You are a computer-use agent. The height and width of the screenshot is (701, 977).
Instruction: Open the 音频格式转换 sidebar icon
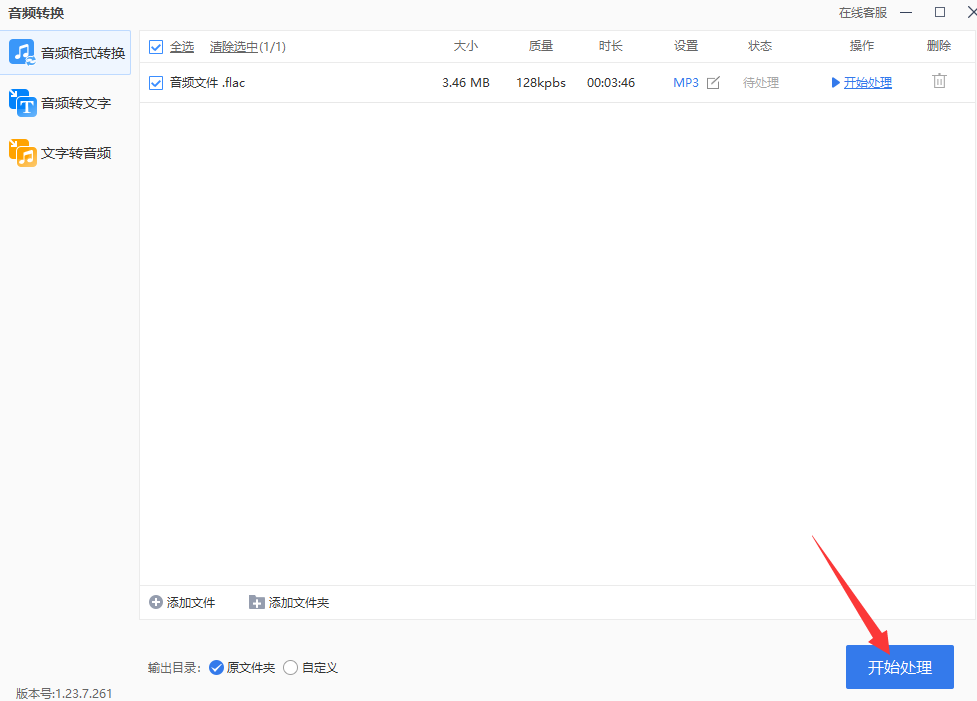click(x=22, y=53)
